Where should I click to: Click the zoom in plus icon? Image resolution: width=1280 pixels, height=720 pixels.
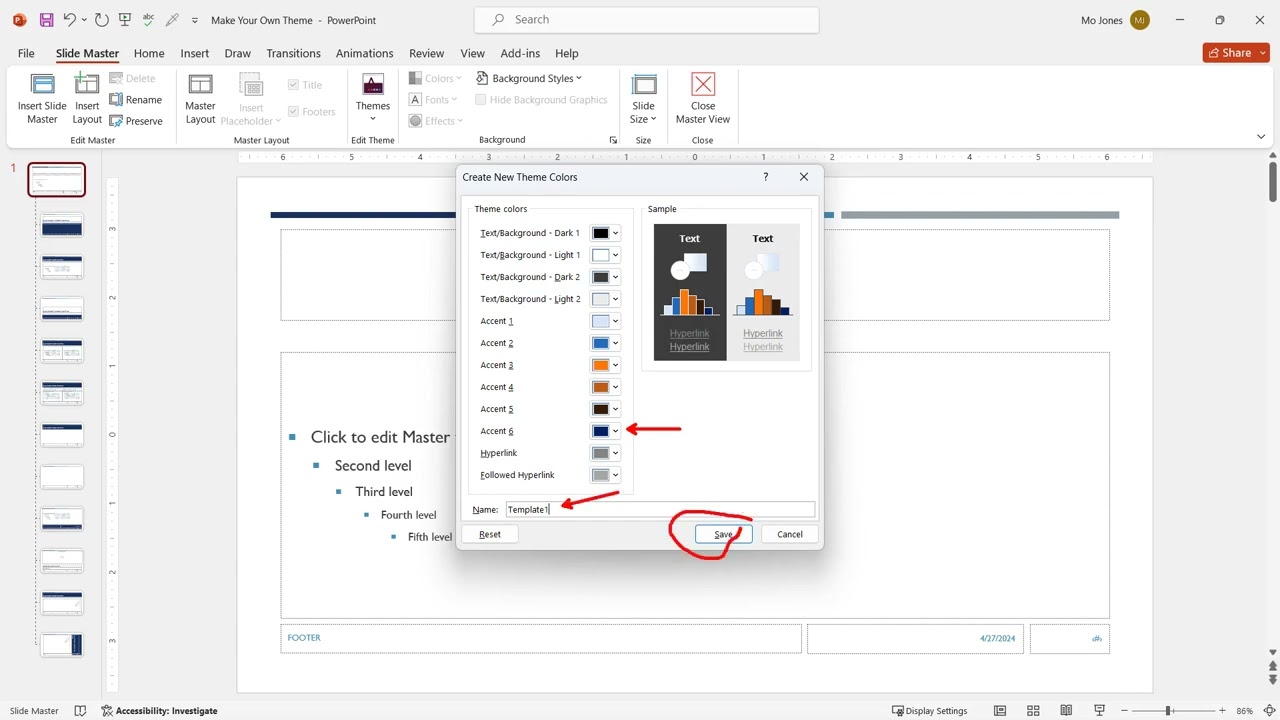[x=1224, y=711]
